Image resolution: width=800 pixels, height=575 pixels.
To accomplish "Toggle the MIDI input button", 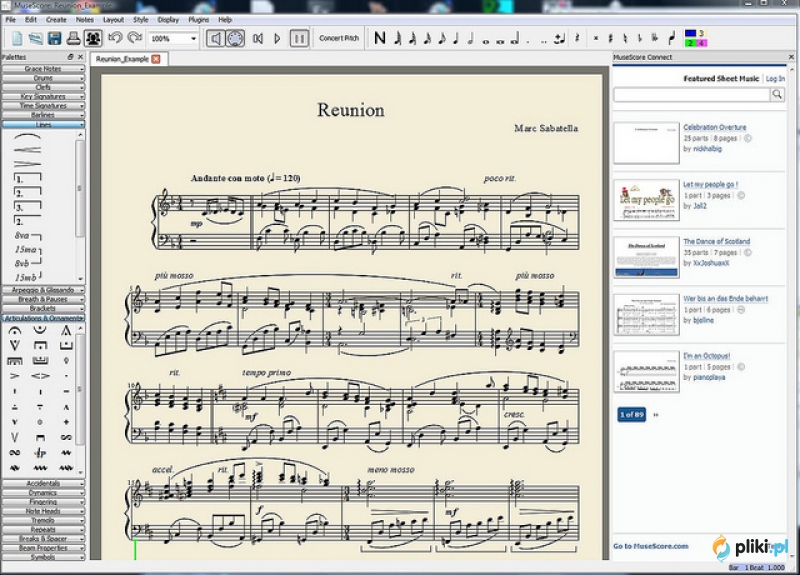I will 235,38.
